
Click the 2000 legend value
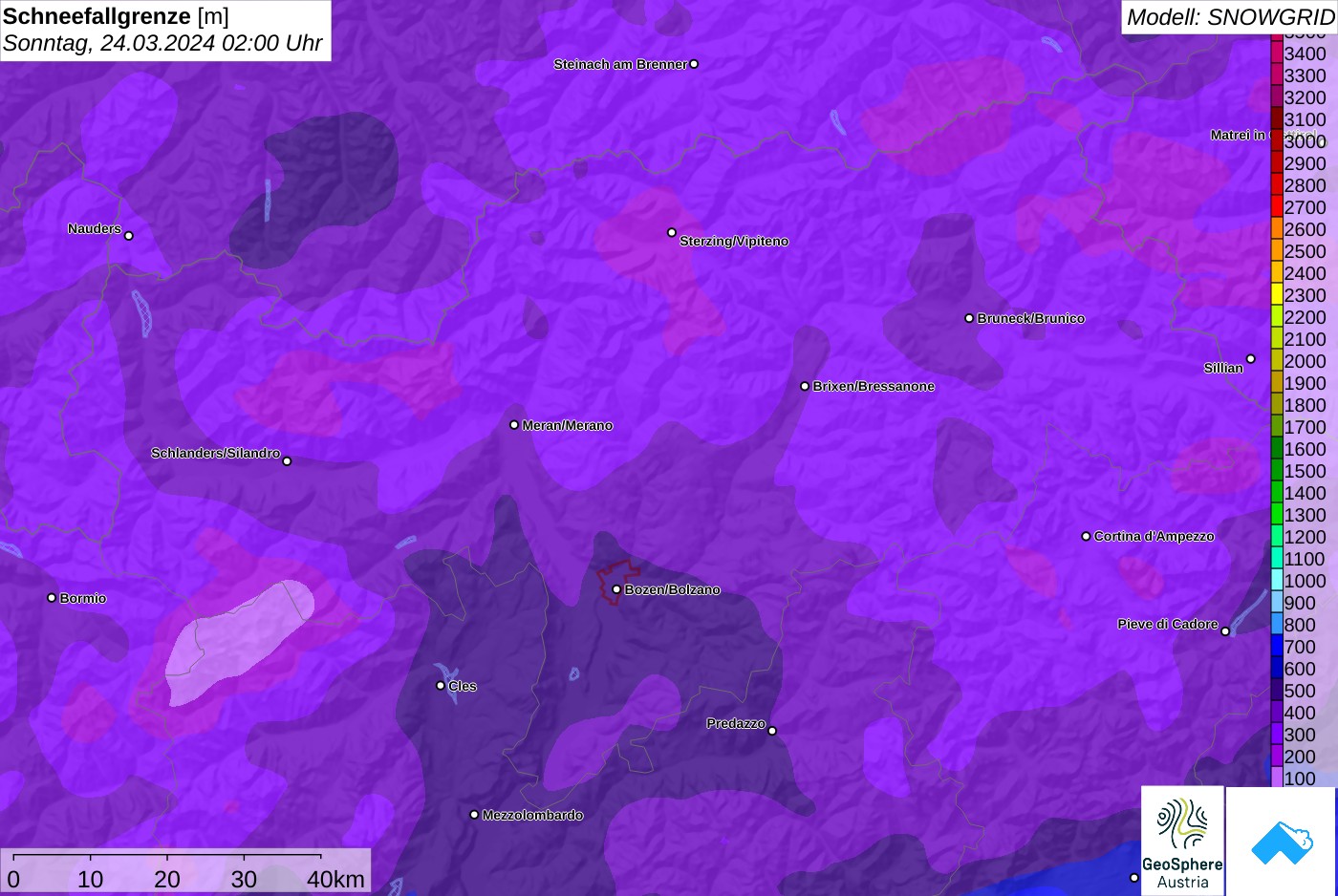tap(1305, 361)
